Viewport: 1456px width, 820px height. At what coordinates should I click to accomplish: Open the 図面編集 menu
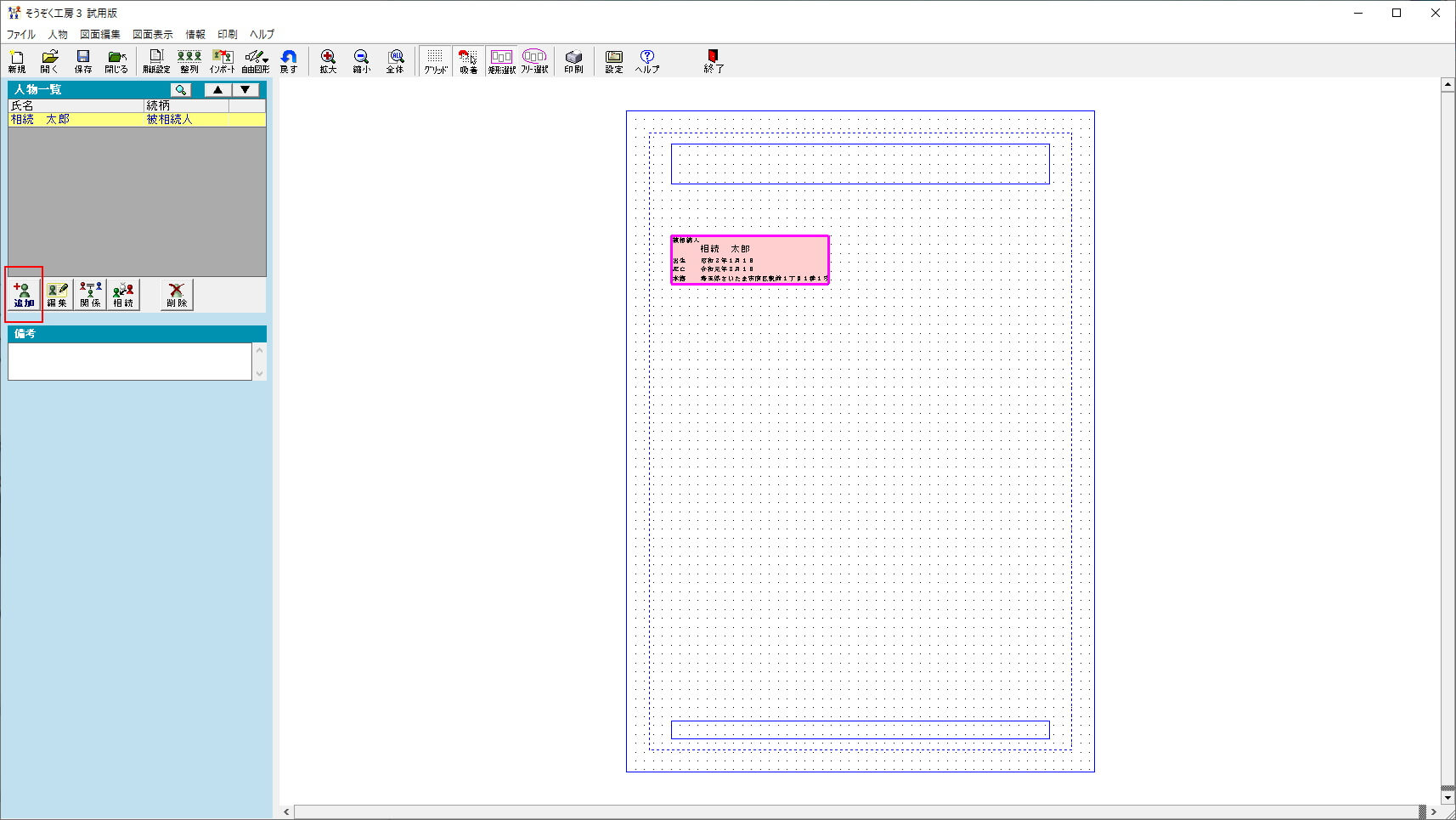click(x=100, y=35)
